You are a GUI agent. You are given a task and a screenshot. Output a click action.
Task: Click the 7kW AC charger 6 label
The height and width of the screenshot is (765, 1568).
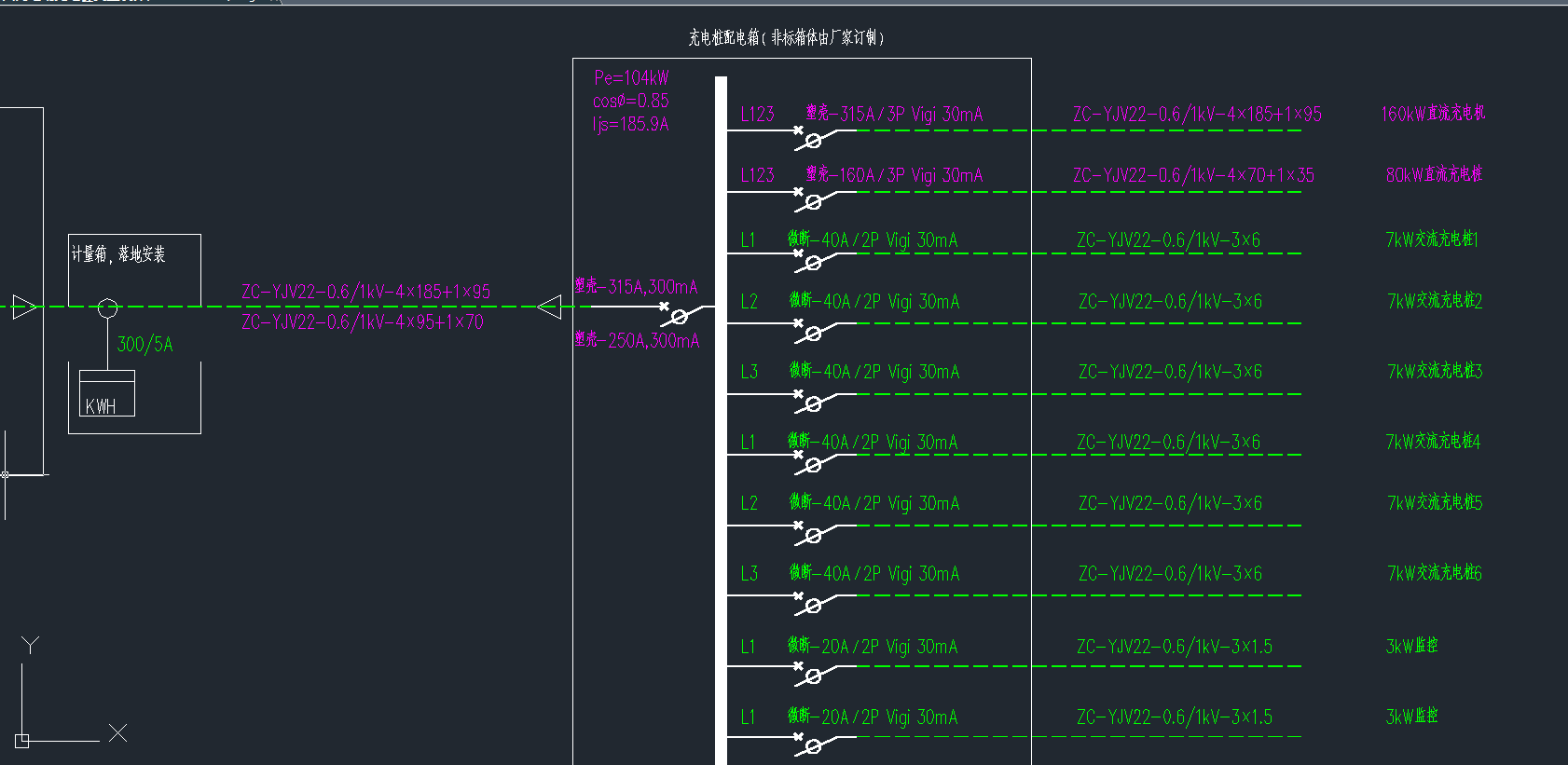pos(1435,573)
